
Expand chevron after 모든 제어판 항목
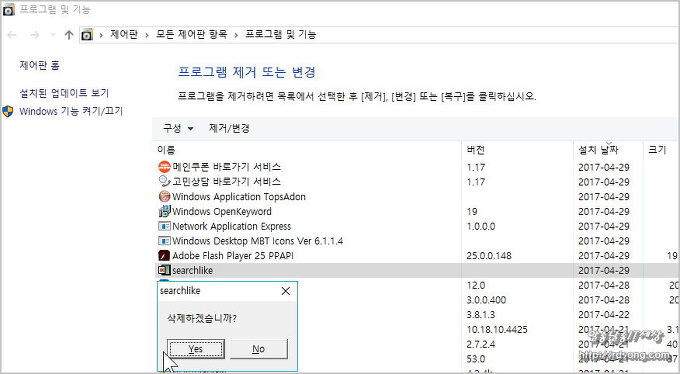(x=236, y=35)
